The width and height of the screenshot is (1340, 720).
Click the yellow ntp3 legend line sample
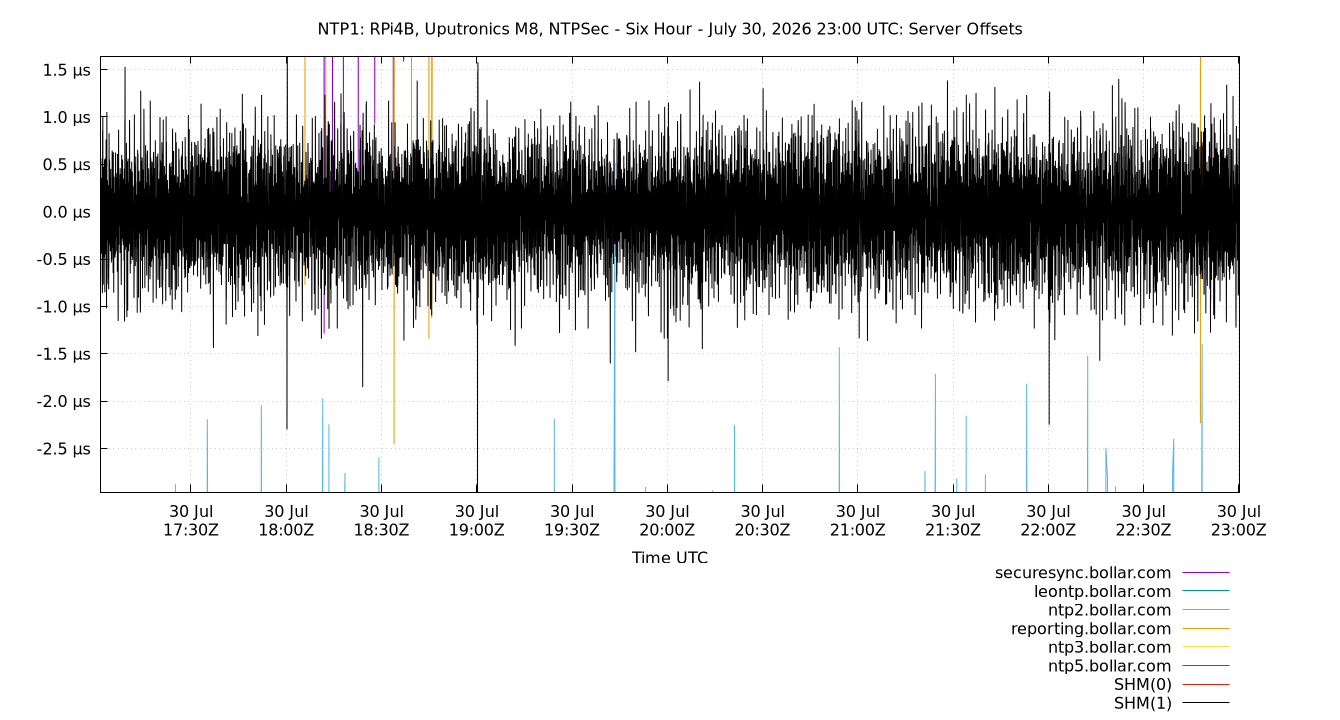(x=1206, y=647)
